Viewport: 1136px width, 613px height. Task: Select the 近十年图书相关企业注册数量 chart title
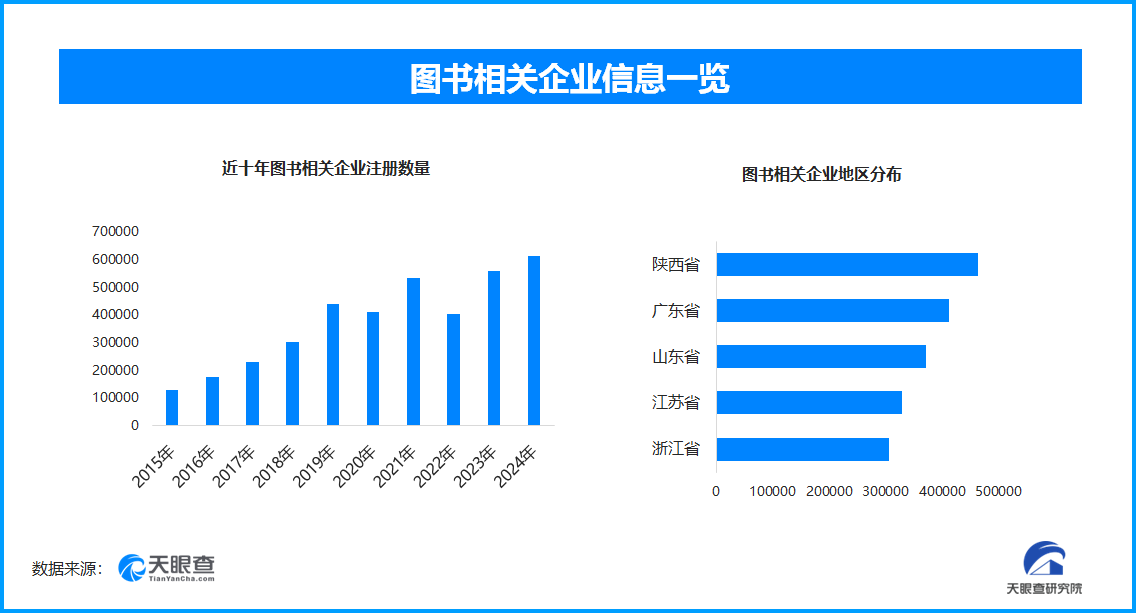pyautogui.click(x=325, y=168)
